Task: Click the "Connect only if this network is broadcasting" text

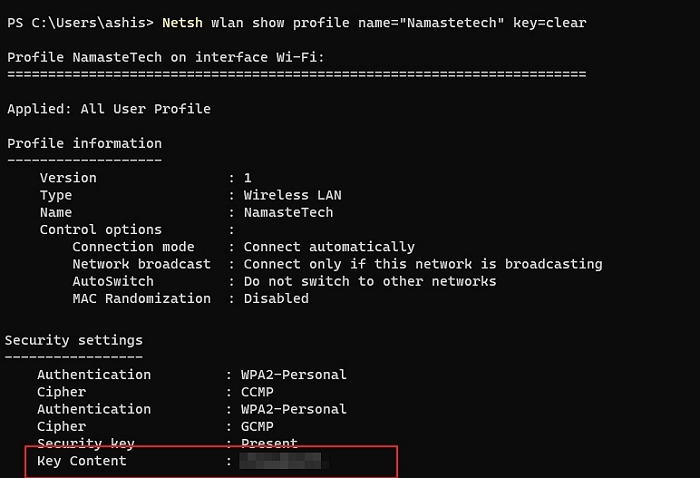Action: click(x=422, y=264)
